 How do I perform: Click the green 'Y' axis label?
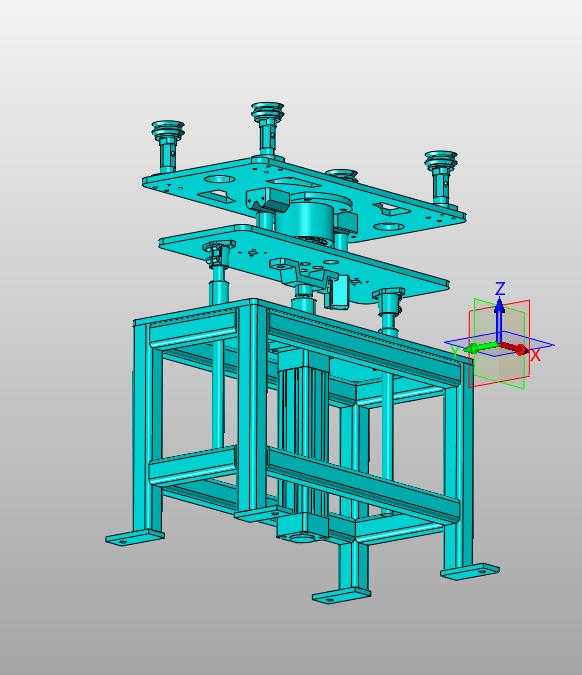(x=455, y=354)
